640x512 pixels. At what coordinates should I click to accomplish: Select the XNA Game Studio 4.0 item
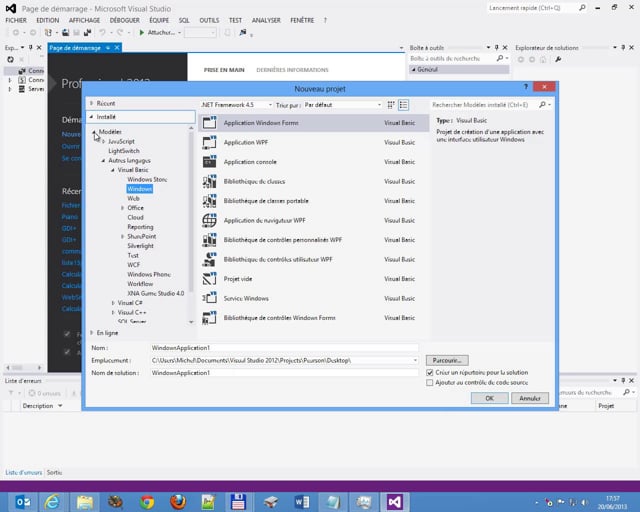point(156,293)
